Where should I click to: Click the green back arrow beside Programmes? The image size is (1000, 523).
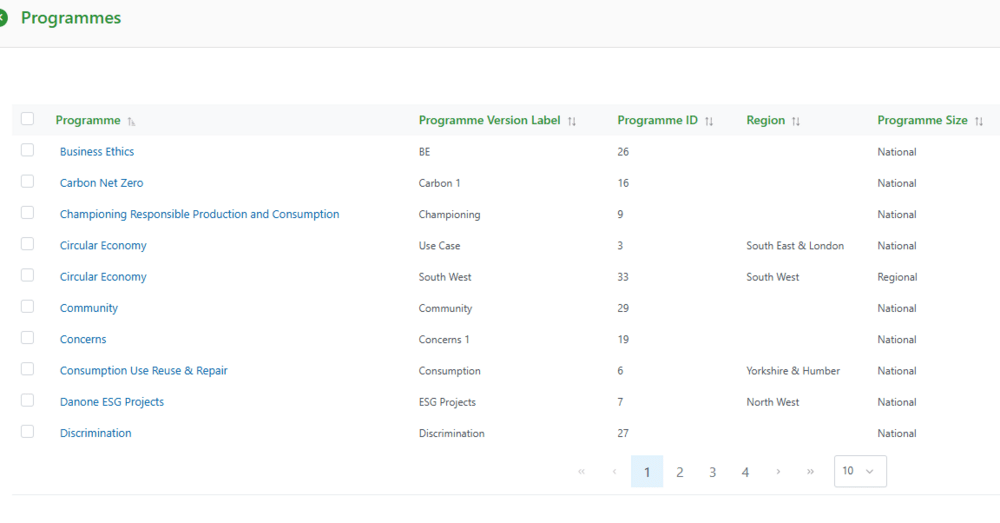click(3, 18)
